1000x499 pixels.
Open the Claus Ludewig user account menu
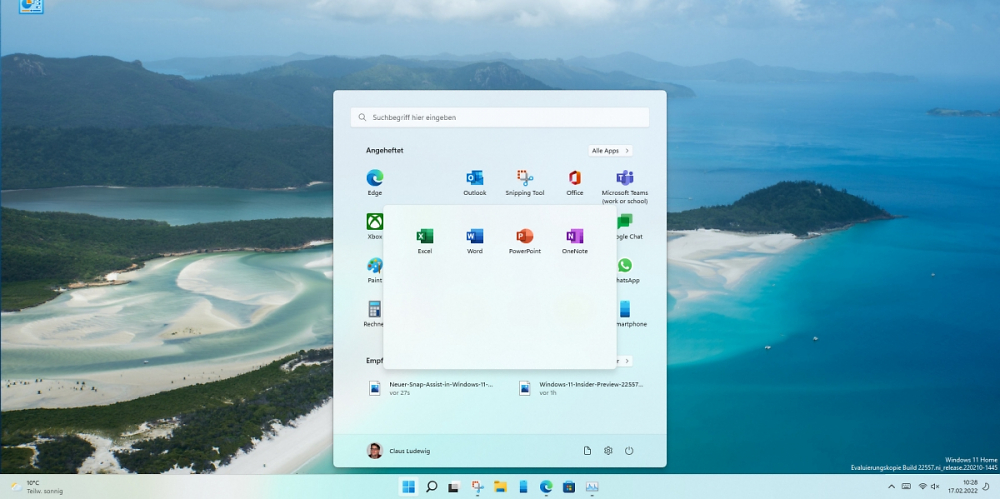point(399,451)
